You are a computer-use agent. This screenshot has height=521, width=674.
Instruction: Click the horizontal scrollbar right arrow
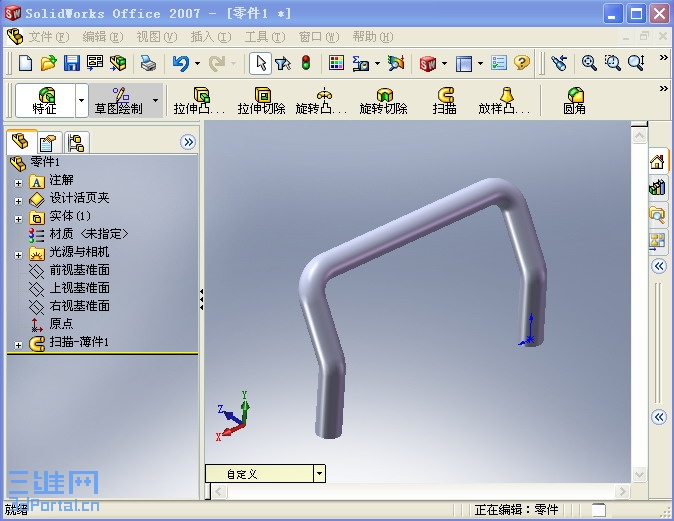tap(622, 491)
